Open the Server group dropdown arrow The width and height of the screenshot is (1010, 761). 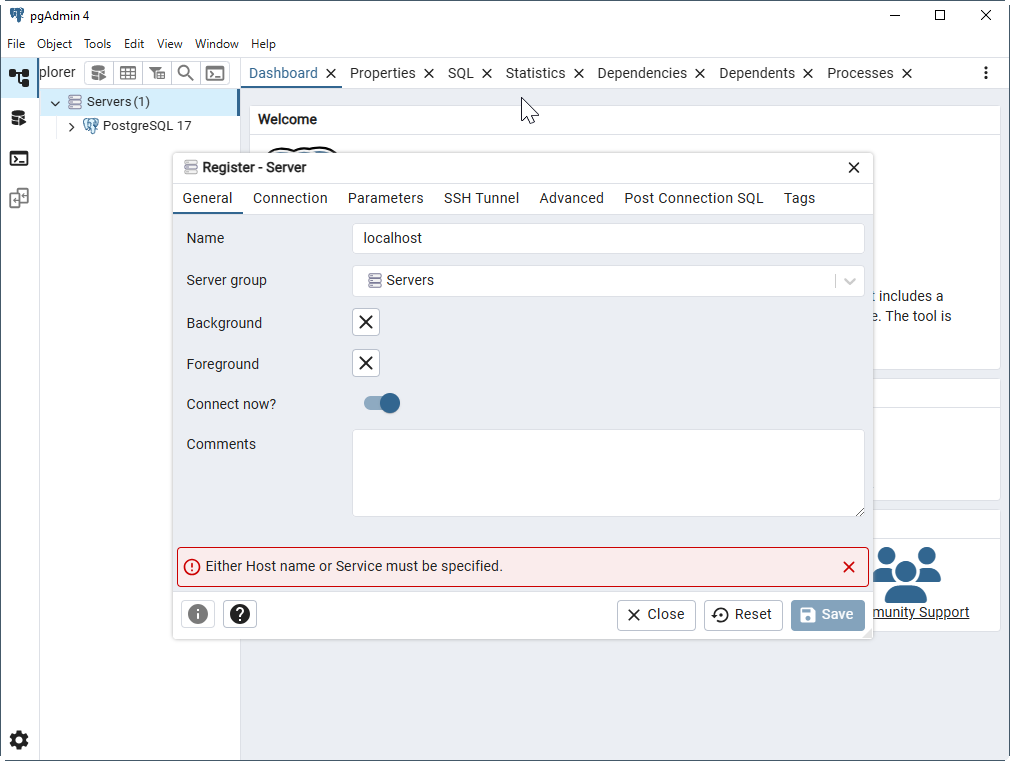850,281
